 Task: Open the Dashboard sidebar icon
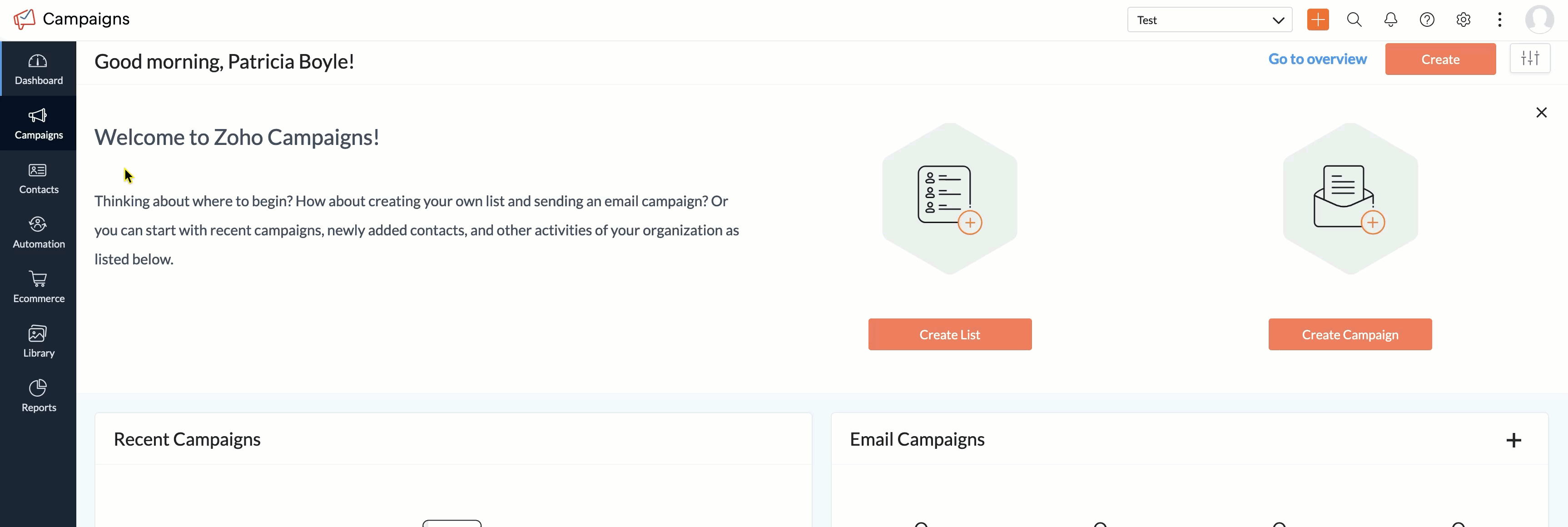pyautogui.click(x=38, y=69)
